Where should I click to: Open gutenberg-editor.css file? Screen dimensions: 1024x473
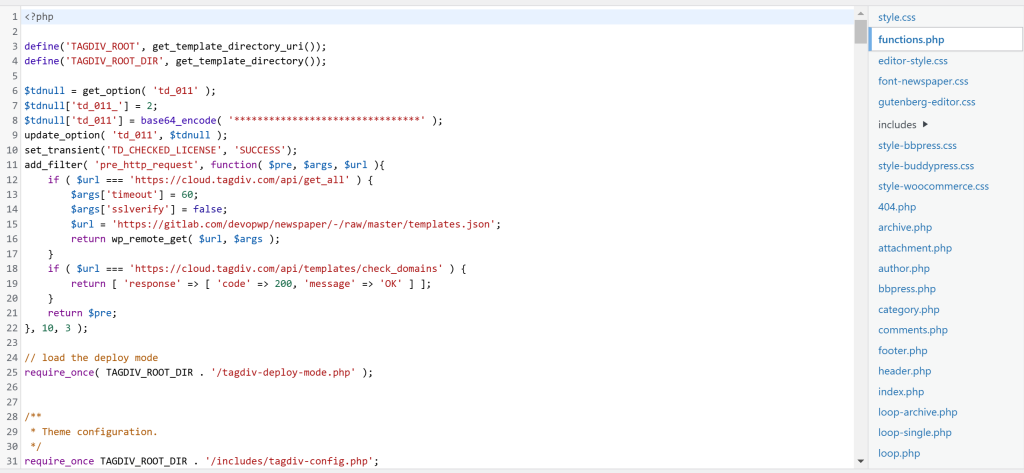tap(927, 103)
